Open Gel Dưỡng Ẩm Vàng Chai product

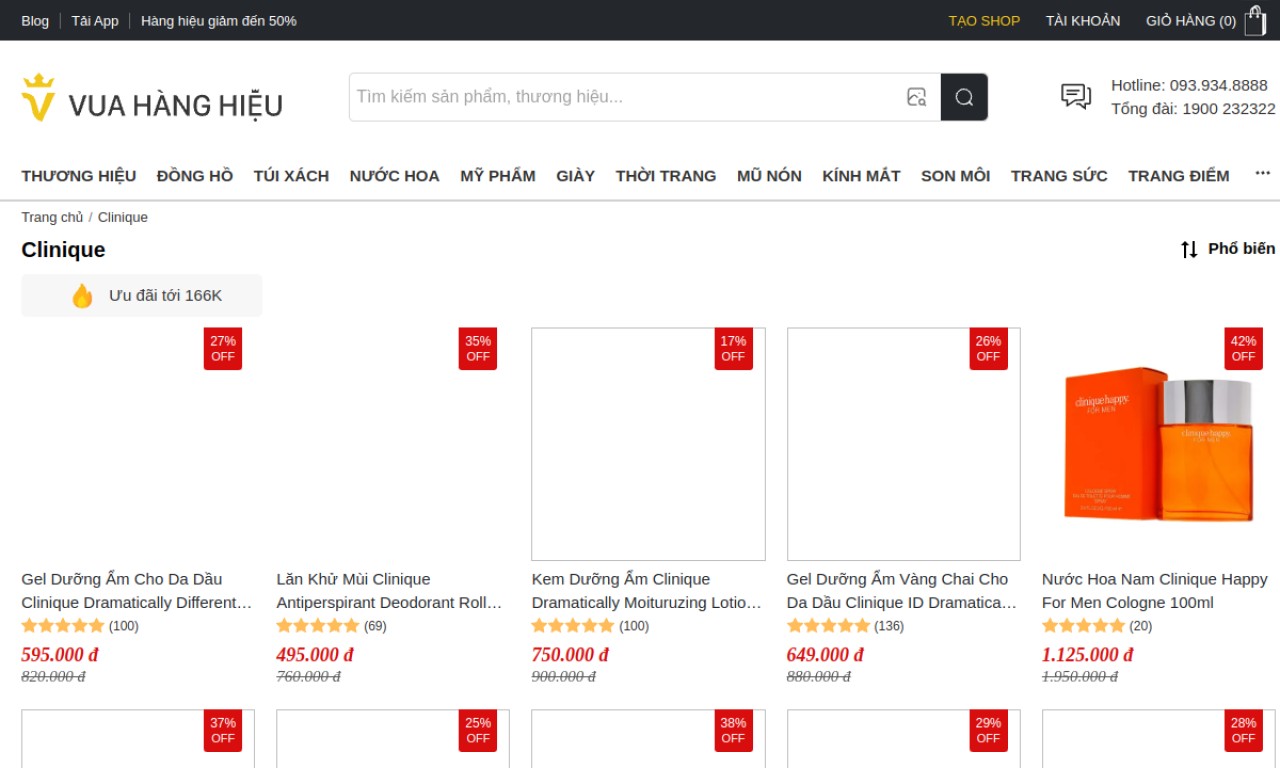(x=902, y=591)
